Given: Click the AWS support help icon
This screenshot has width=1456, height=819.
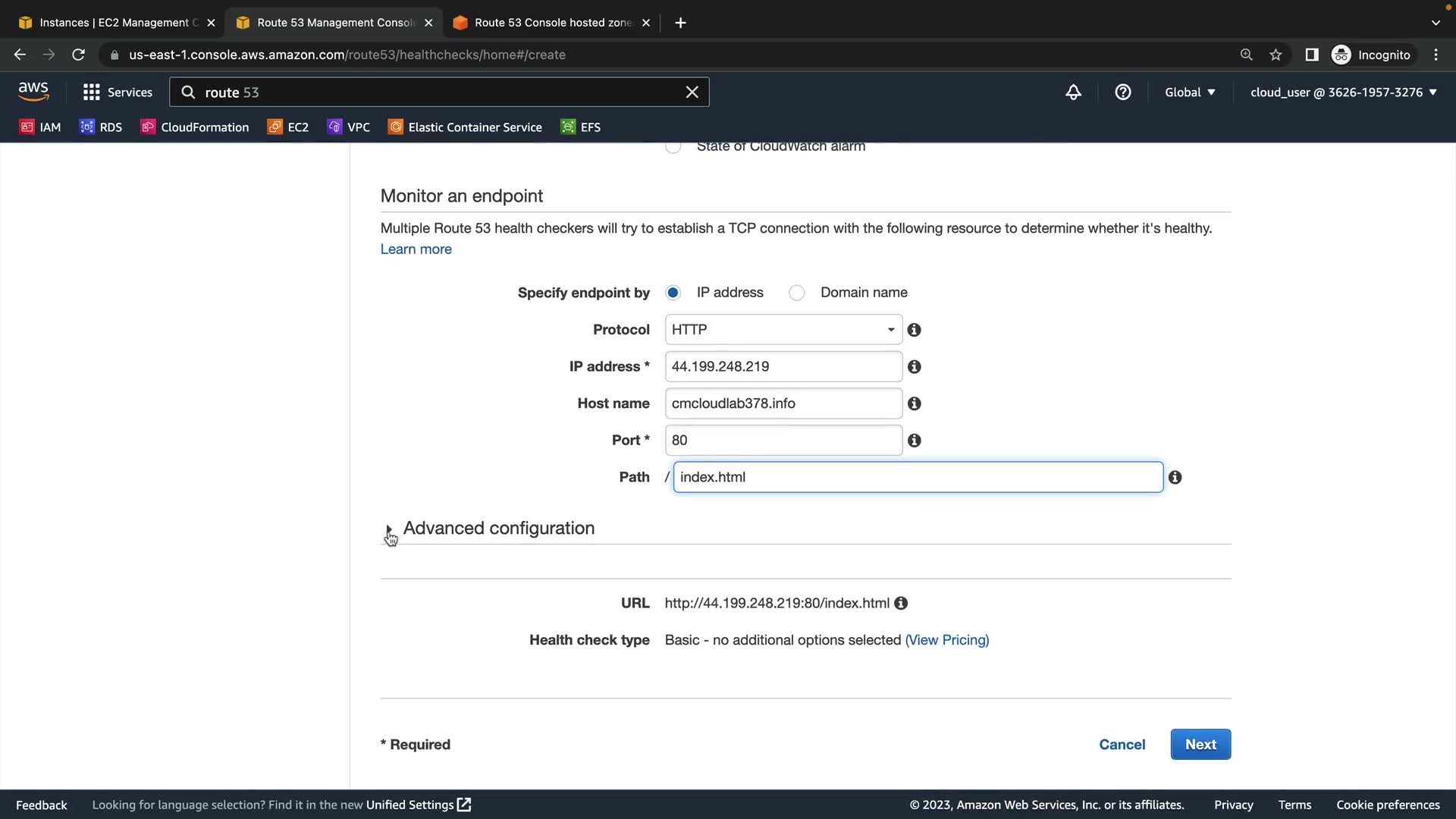Looking at the screenshot, I should 1122,93.
